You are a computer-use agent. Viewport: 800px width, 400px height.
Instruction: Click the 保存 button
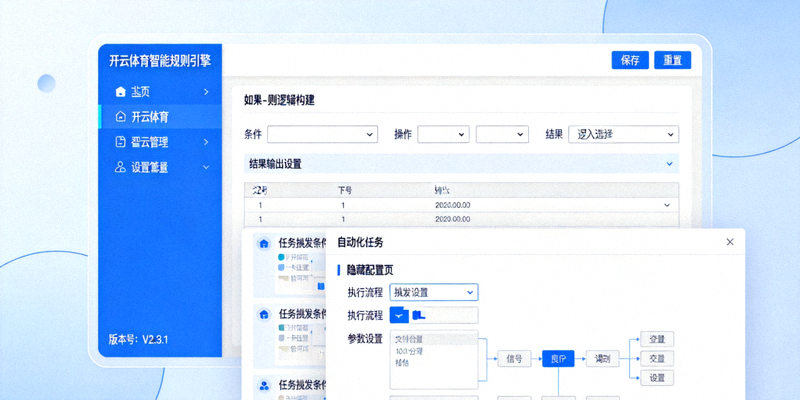click(630, 60)
